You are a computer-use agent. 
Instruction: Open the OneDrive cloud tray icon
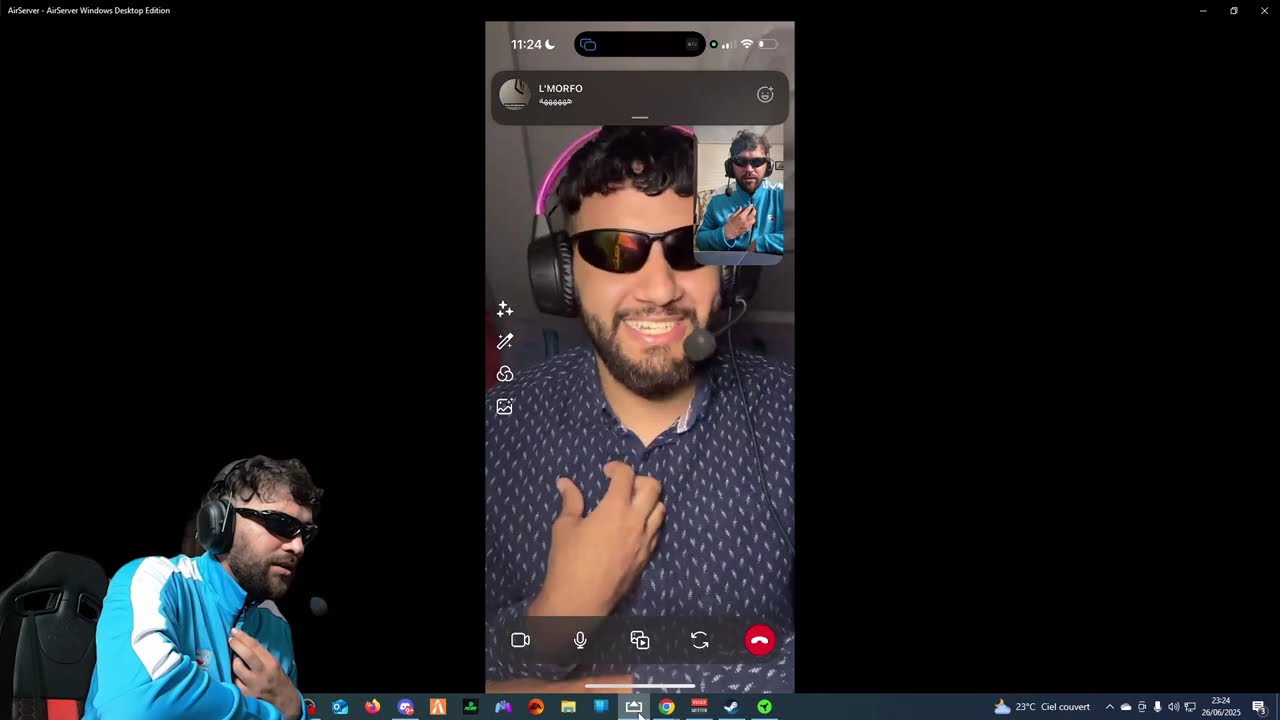point(1125,707)
